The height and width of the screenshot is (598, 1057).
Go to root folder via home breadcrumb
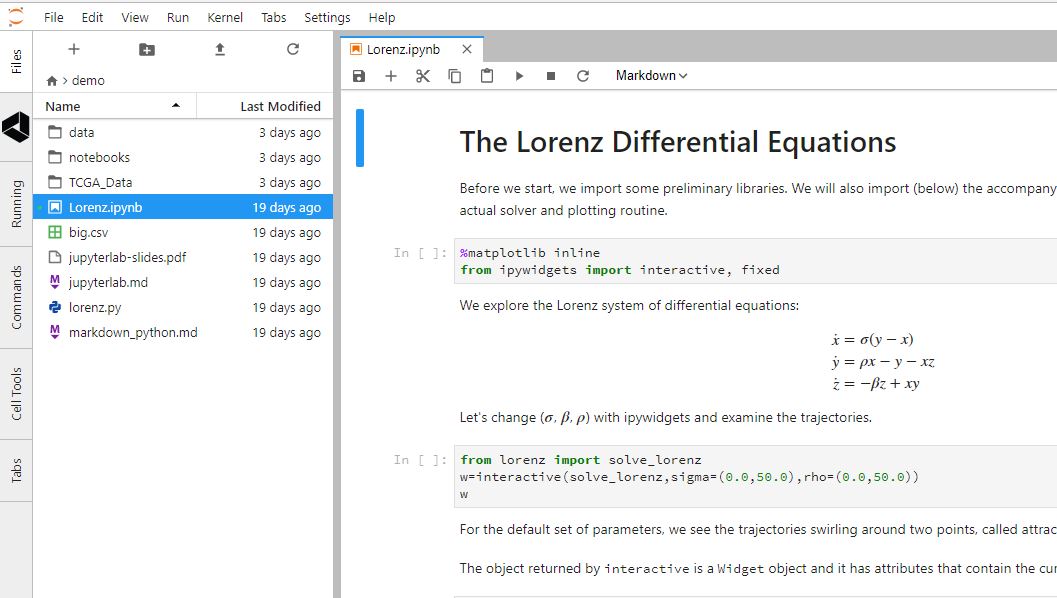[52, 80]
